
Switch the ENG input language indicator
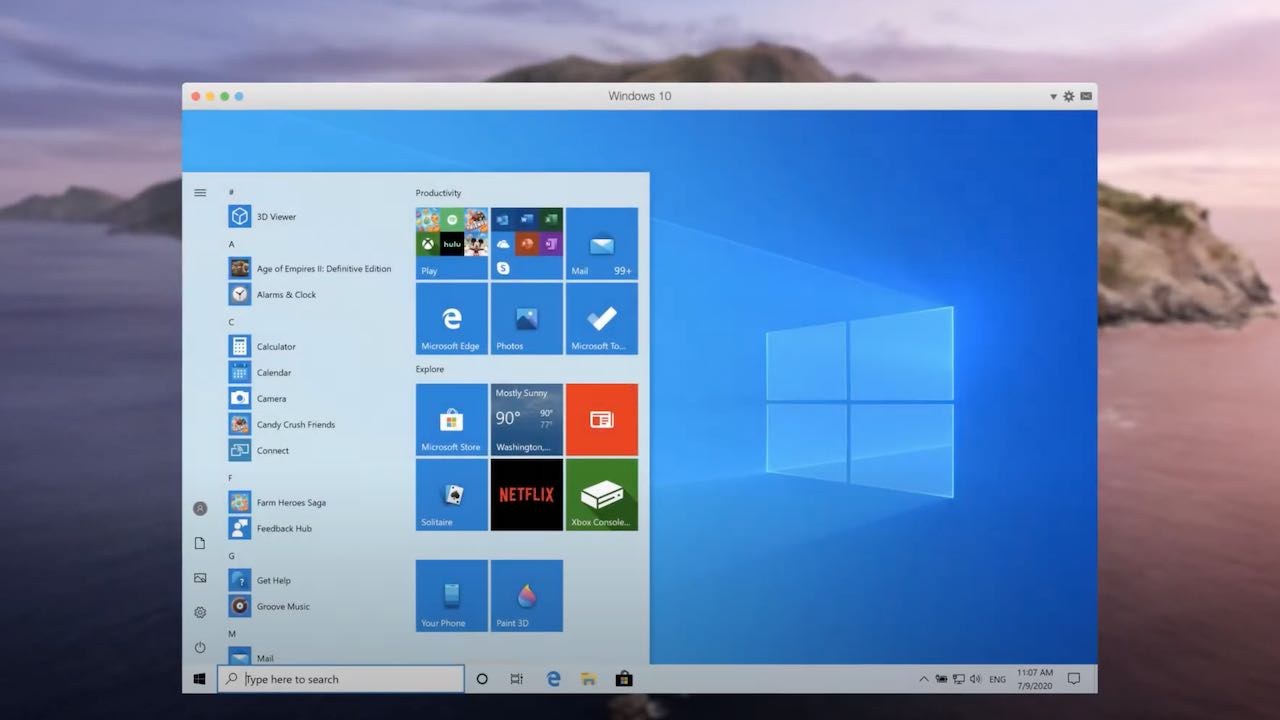pyautogui.click(x=998, y=679)
